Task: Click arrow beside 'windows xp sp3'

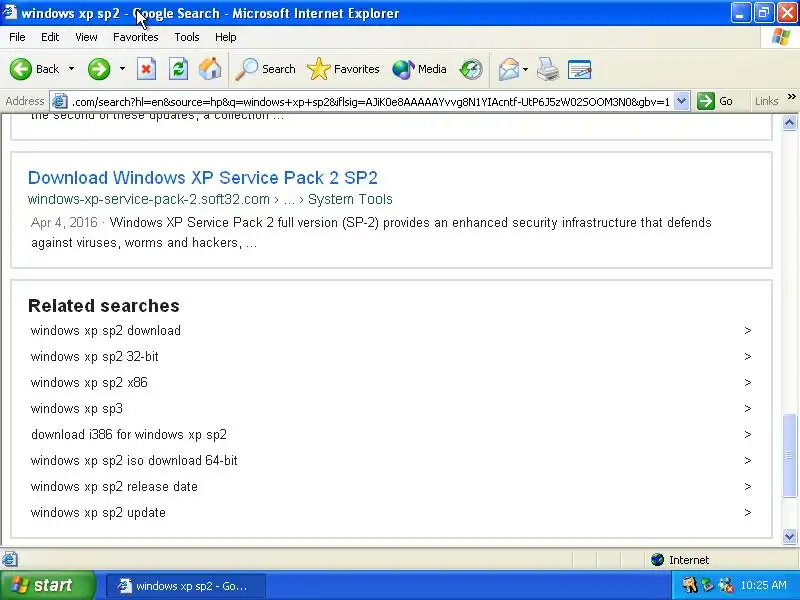Action: click(x=747, y=409)
